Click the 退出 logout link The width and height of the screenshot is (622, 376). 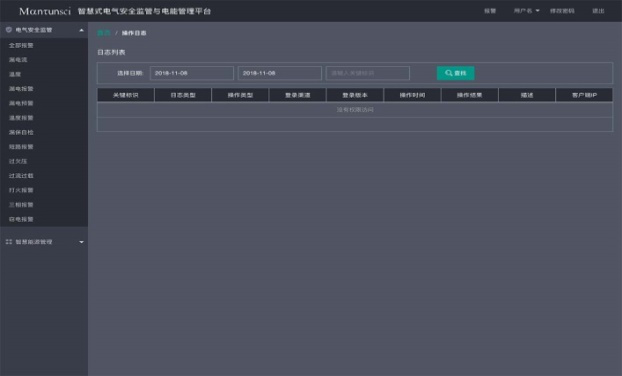click(x=598, y=11)
